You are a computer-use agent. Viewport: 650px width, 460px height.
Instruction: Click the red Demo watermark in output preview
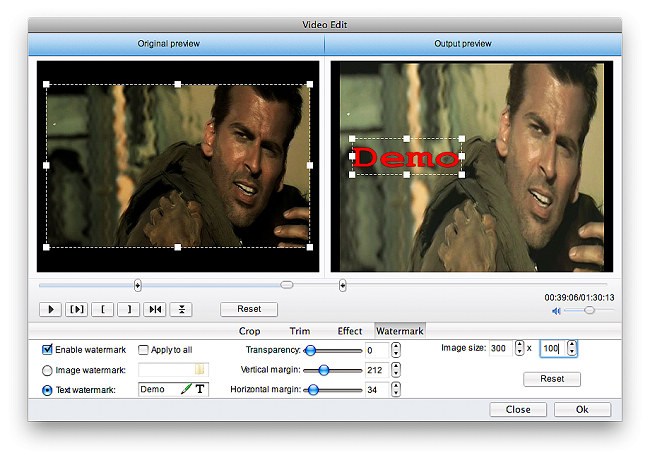(406, 157)
